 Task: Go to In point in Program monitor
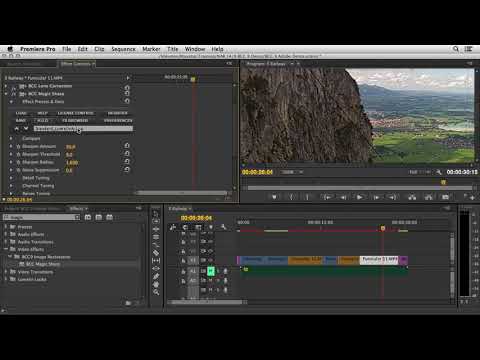327,197
